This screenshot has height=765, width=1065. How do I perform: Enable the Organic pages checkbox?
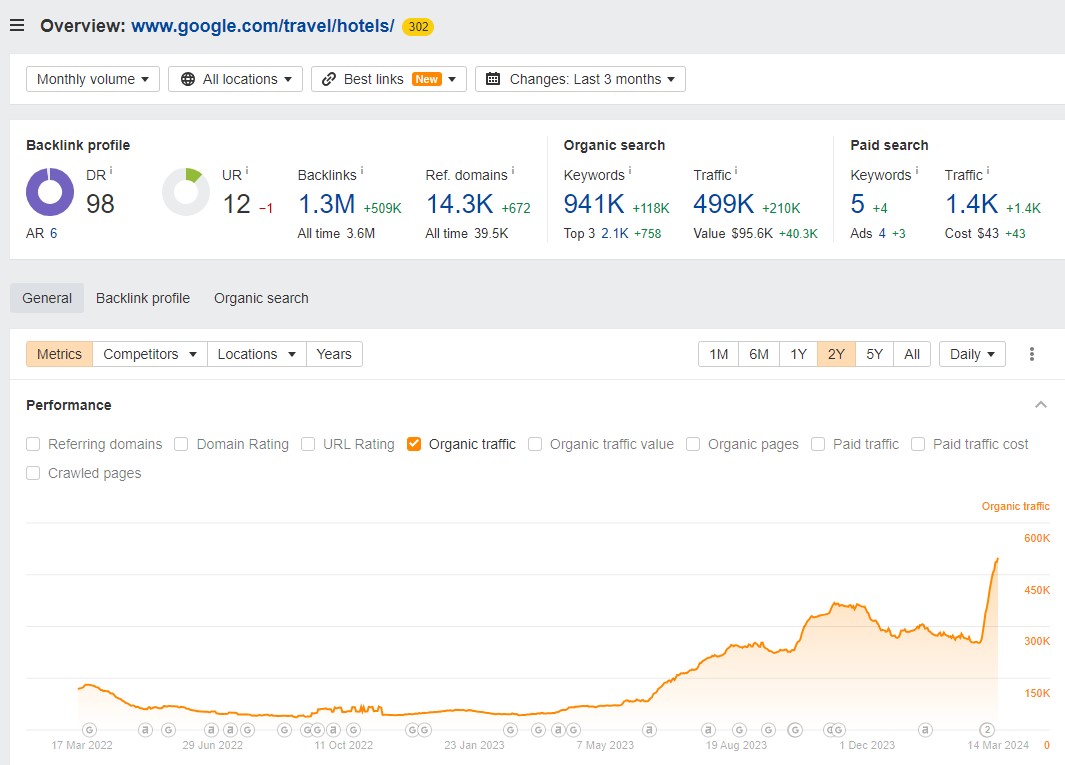[693, 444]
